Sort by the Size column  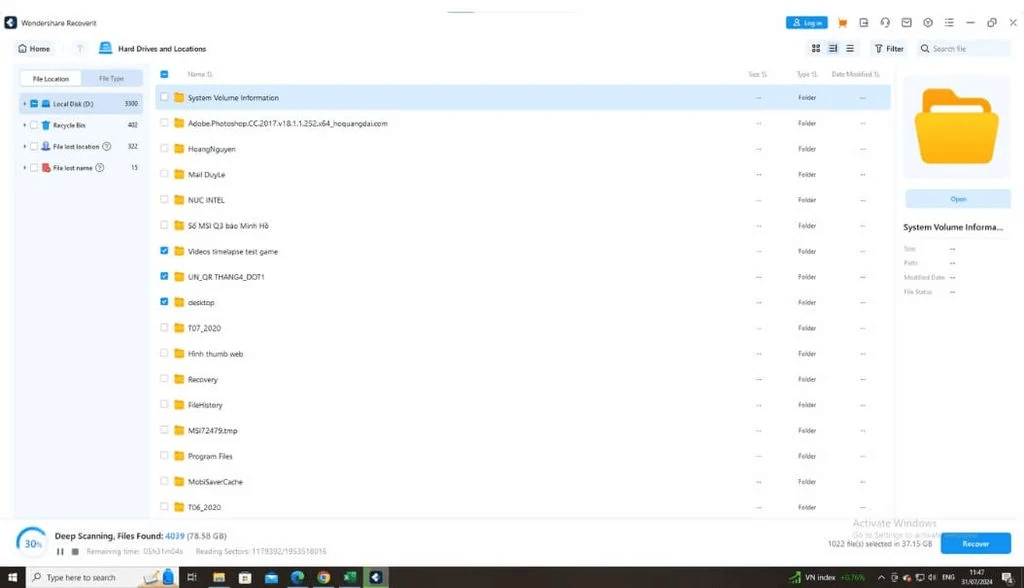[758, 74]
